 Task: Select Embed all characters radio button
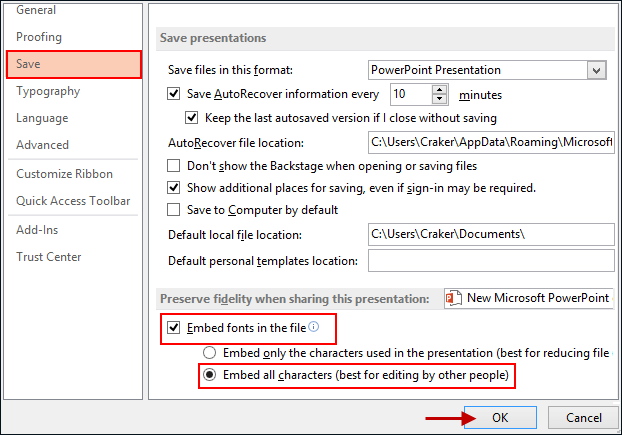coord(209,375)
